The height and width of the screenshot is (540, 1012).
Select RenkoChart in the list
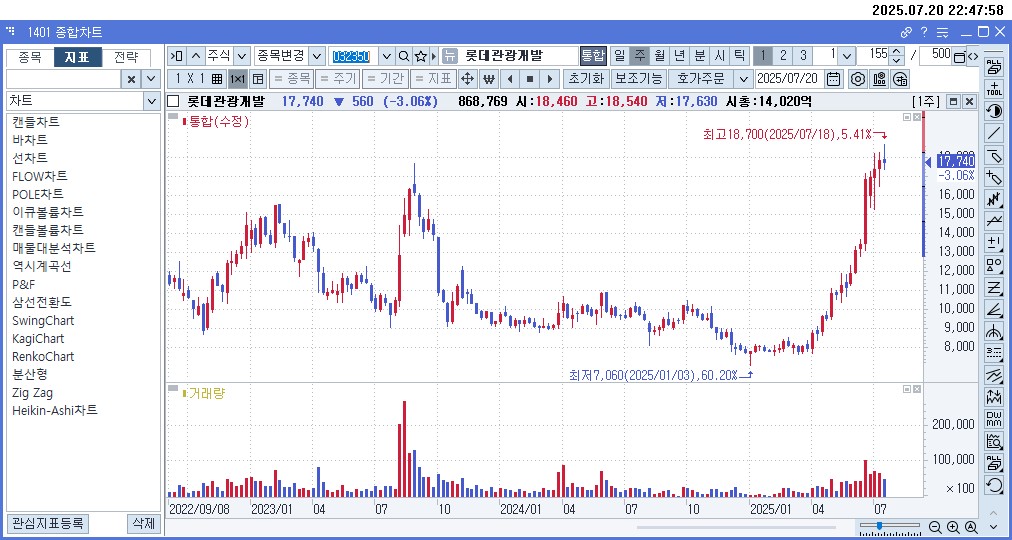pos(43,356)
